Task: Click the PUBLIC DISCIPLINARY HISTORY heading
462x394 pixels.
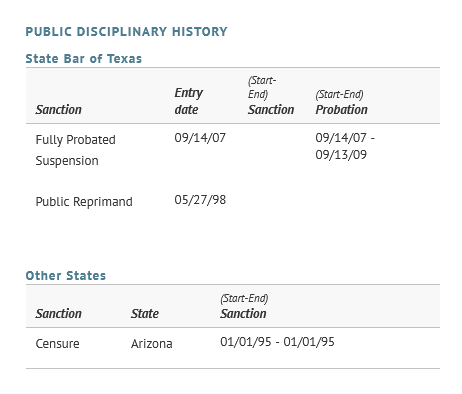Action: click(x=126, y=32)
